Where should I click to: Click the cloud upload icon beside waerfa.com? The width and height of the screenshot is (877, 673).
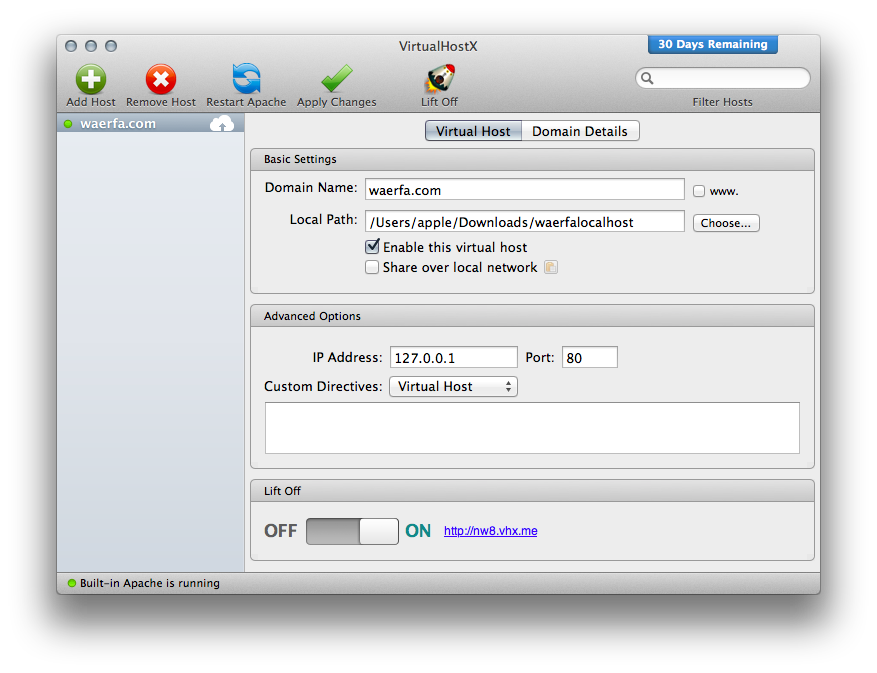point(222,124)
